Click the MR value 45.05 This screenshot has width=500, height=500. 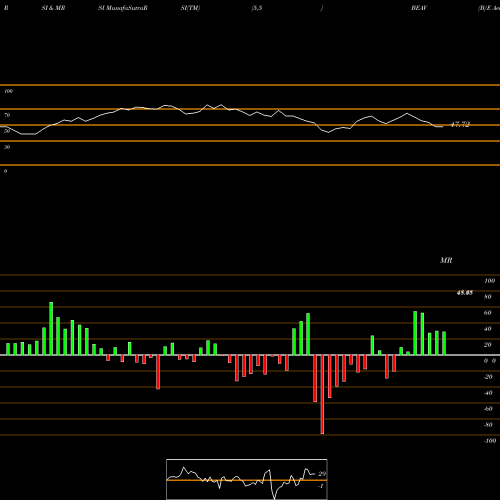pos(465,293)
